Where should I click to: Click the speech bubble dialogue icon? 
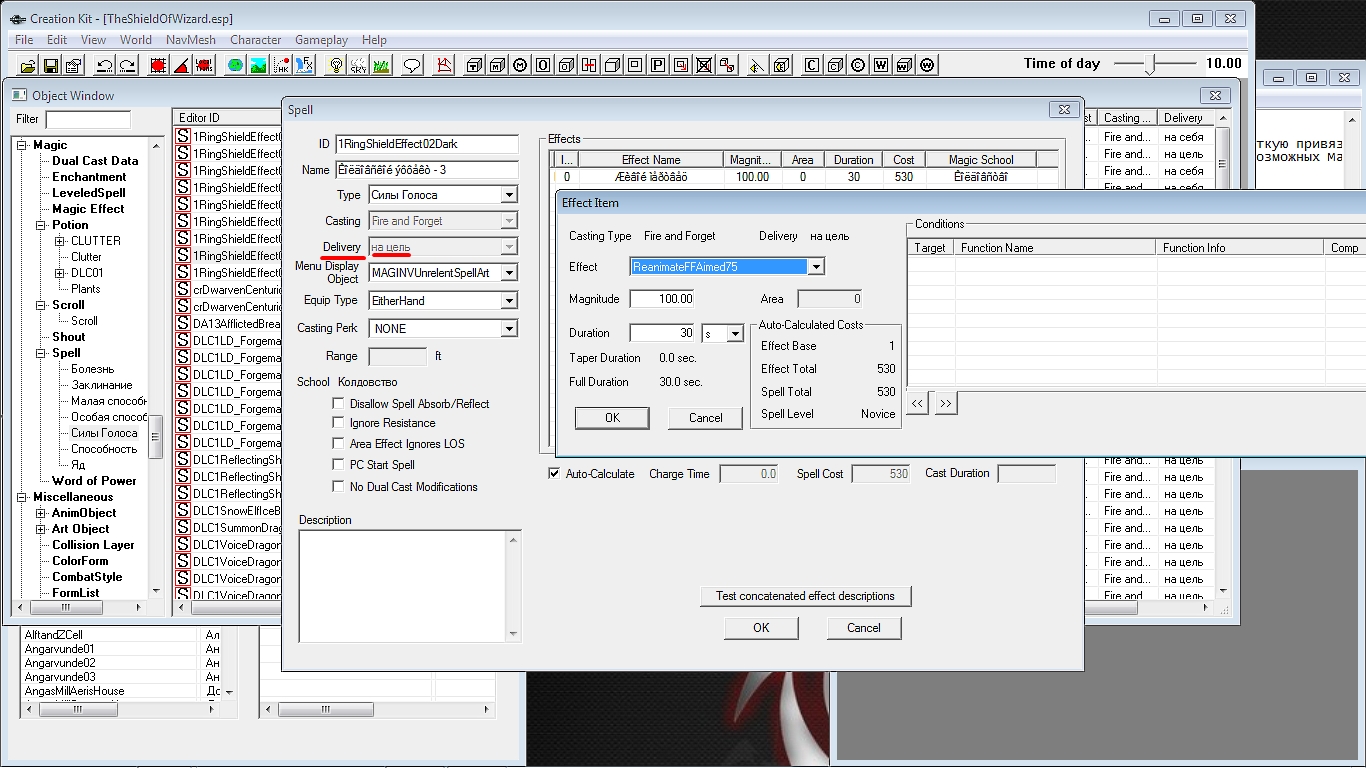411,66
